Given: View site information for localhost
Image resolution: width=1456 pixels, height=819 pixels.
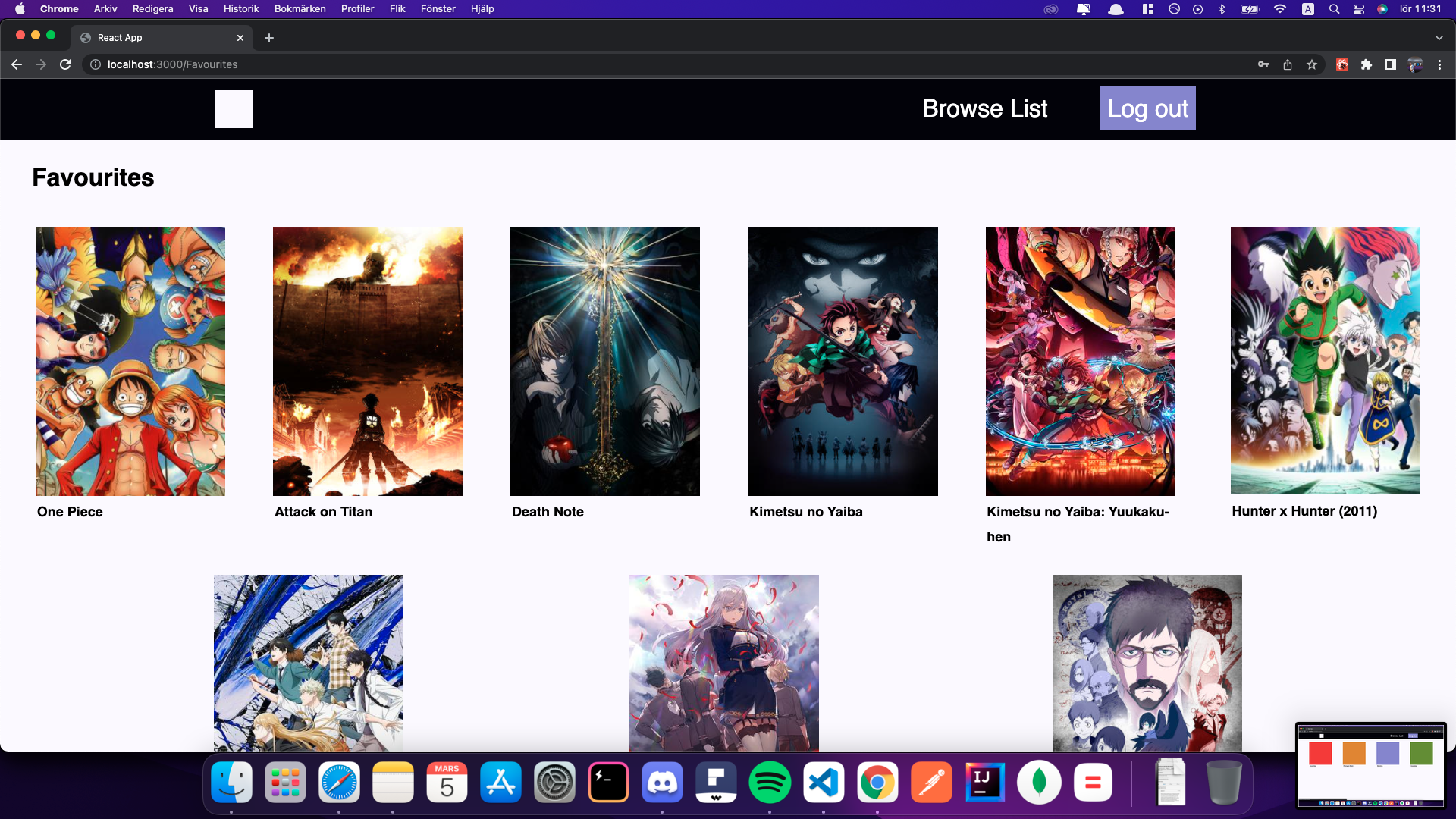Looking at the screenshot, I should (96, 64).
